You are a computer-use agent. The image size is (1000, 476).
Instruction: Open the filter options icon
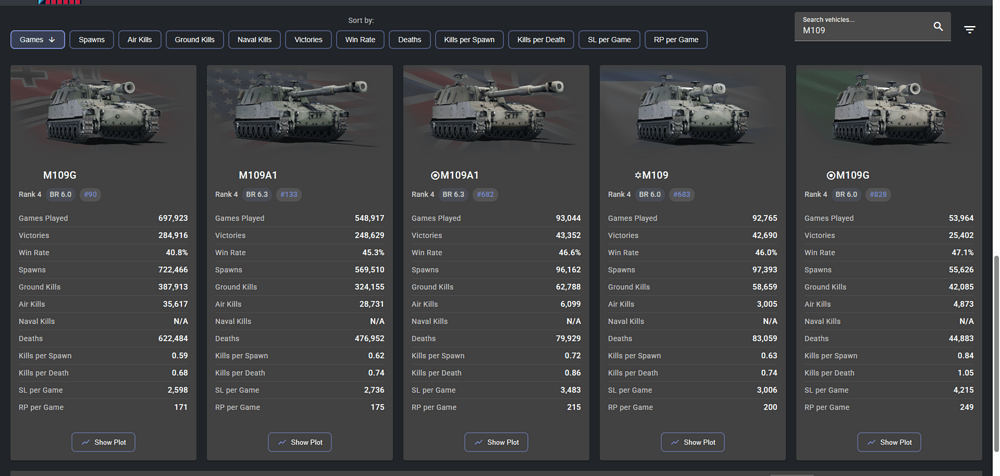click(x=969, y=30)
